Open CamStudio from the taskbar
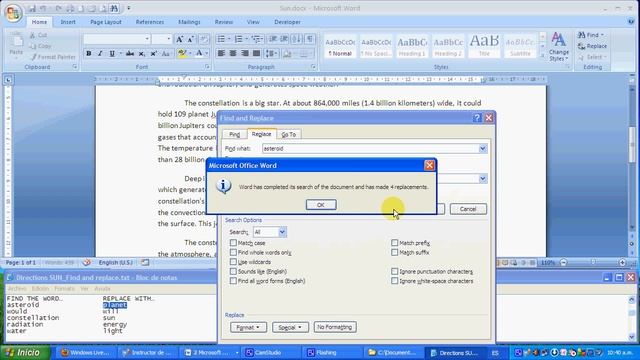640x360 pixels. point(271,353)
